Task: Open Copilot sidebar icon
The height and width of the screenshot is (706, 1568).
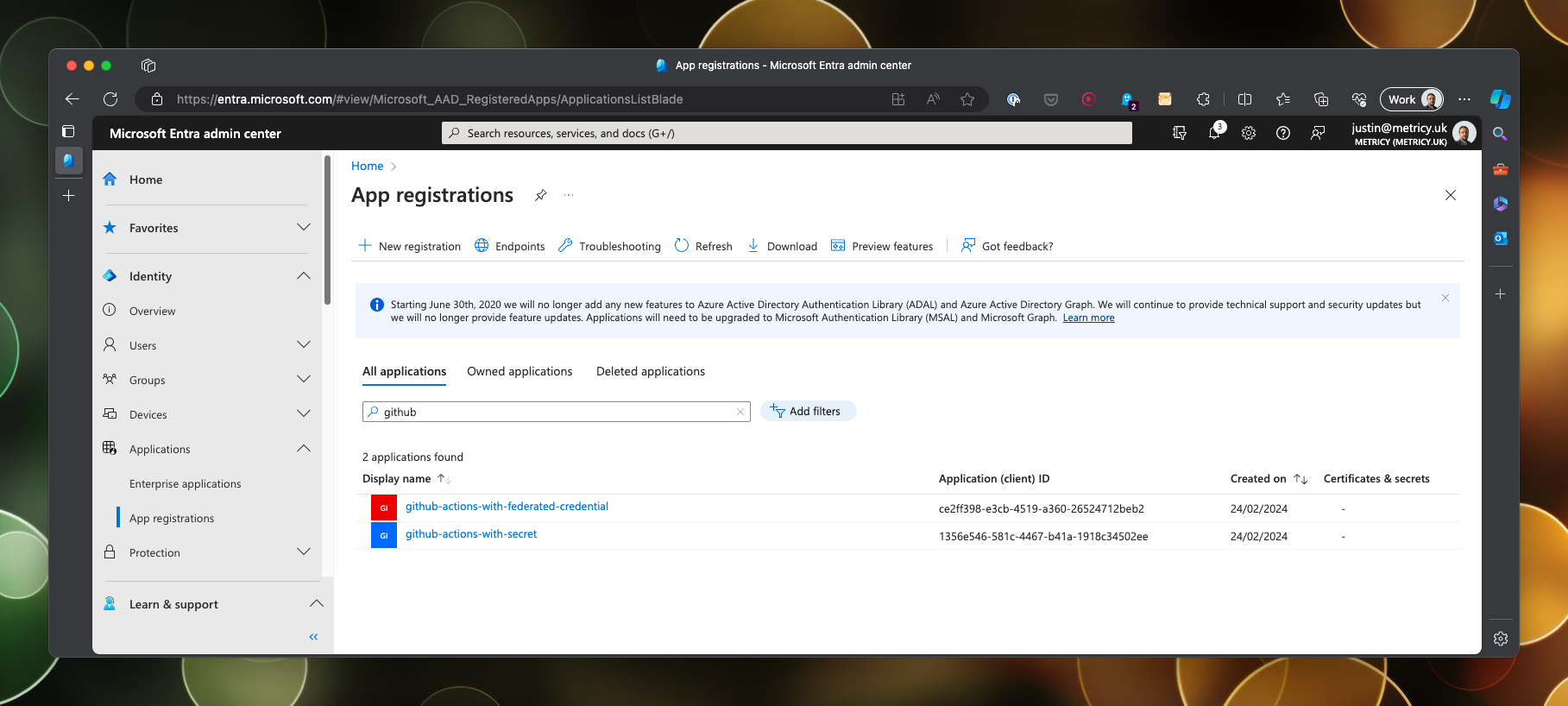Action: [1501, 99]
